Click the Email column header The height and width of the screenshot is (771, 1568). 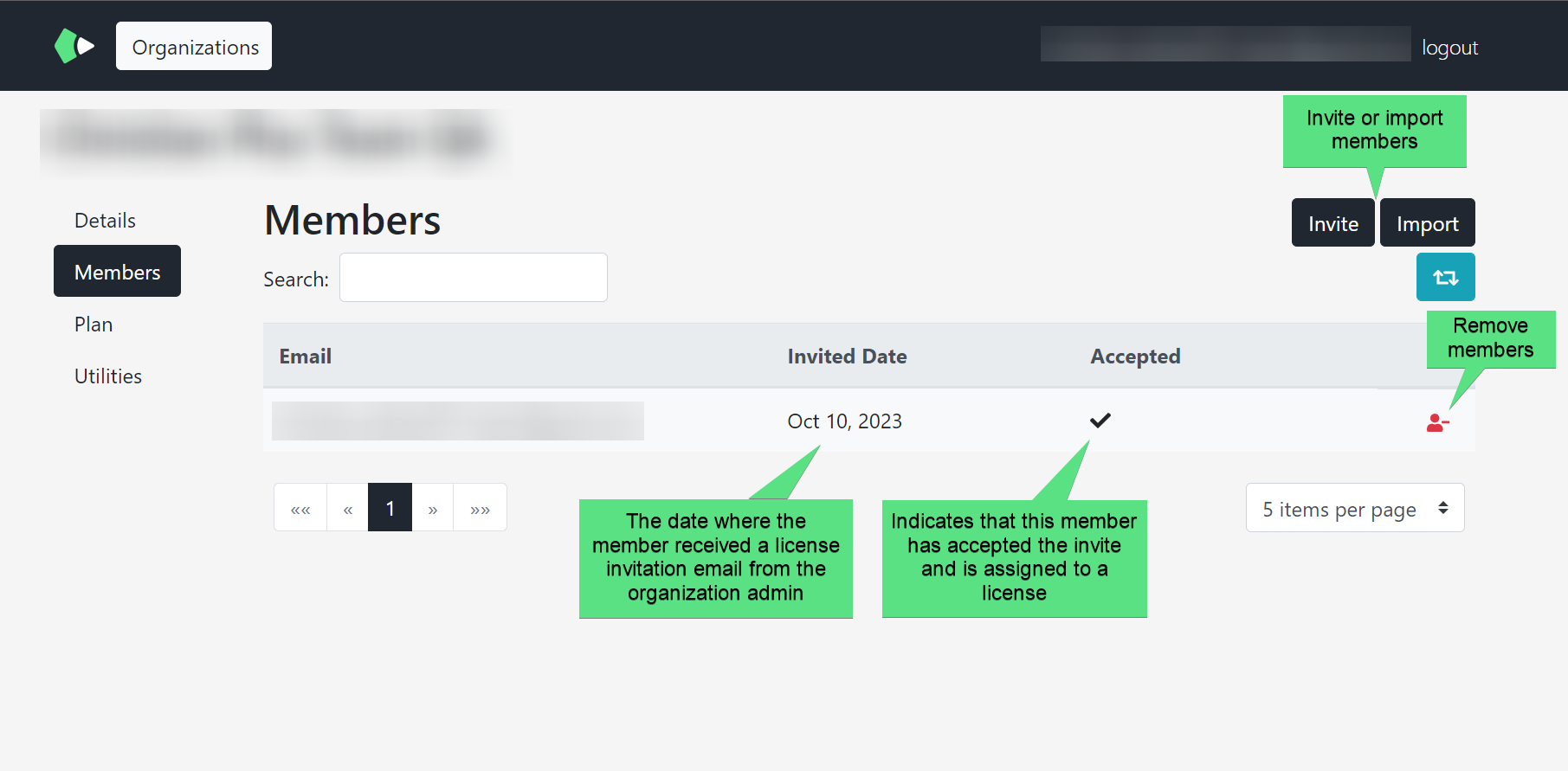305,356
